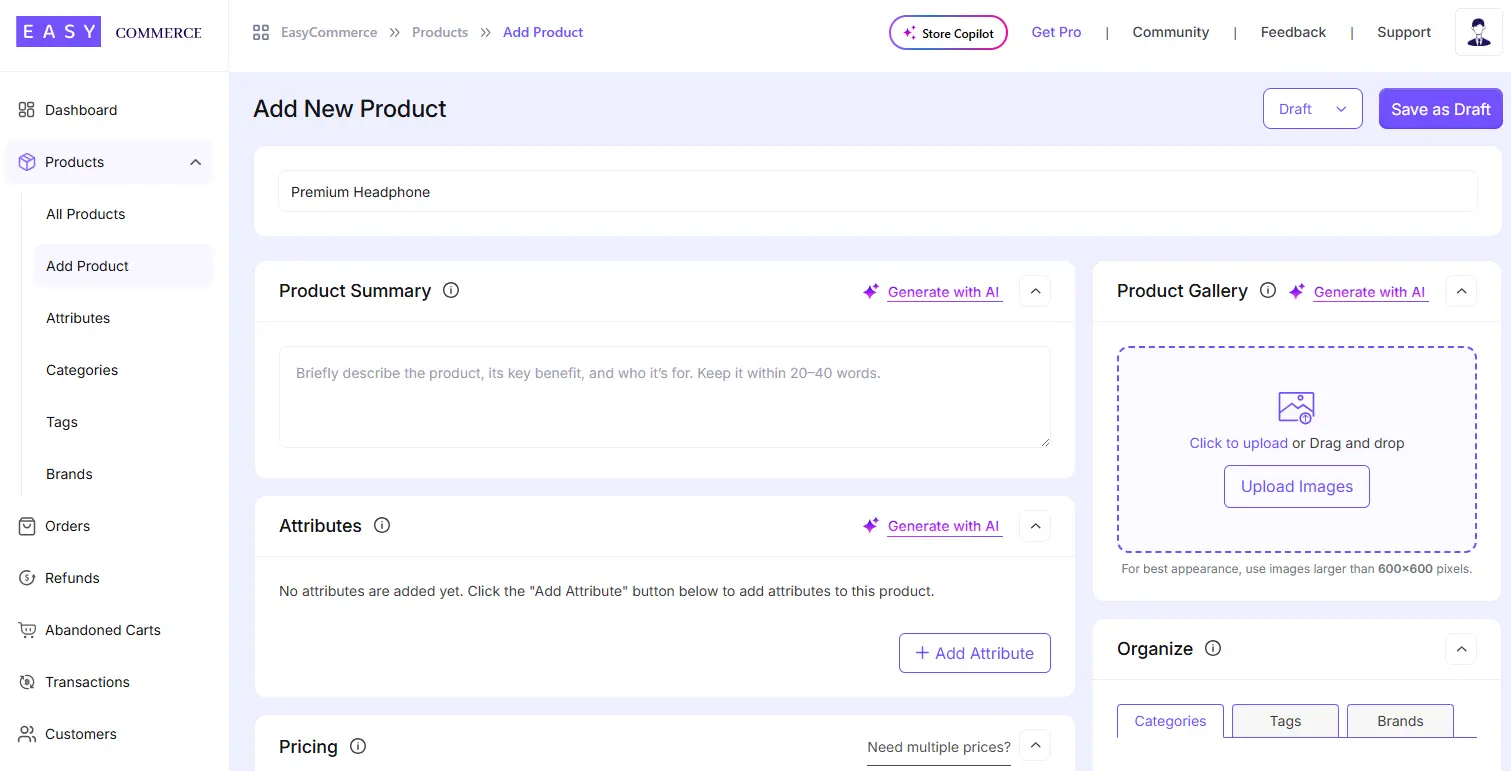This screenshot has width=1511, height=771.
Task: Collapse the Organize panel
Action: pos(1461,649)
